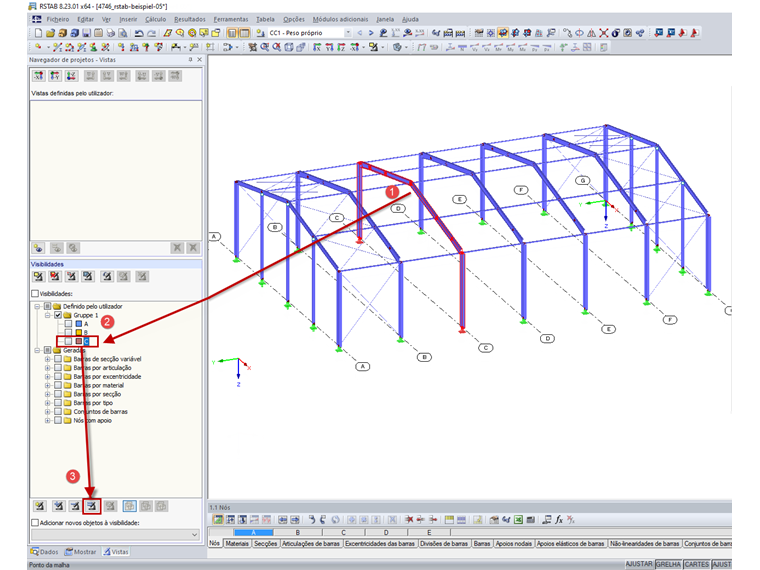Switch to the Apoios nodais table tab
This screenshot has height=570, width=760.
514,544
